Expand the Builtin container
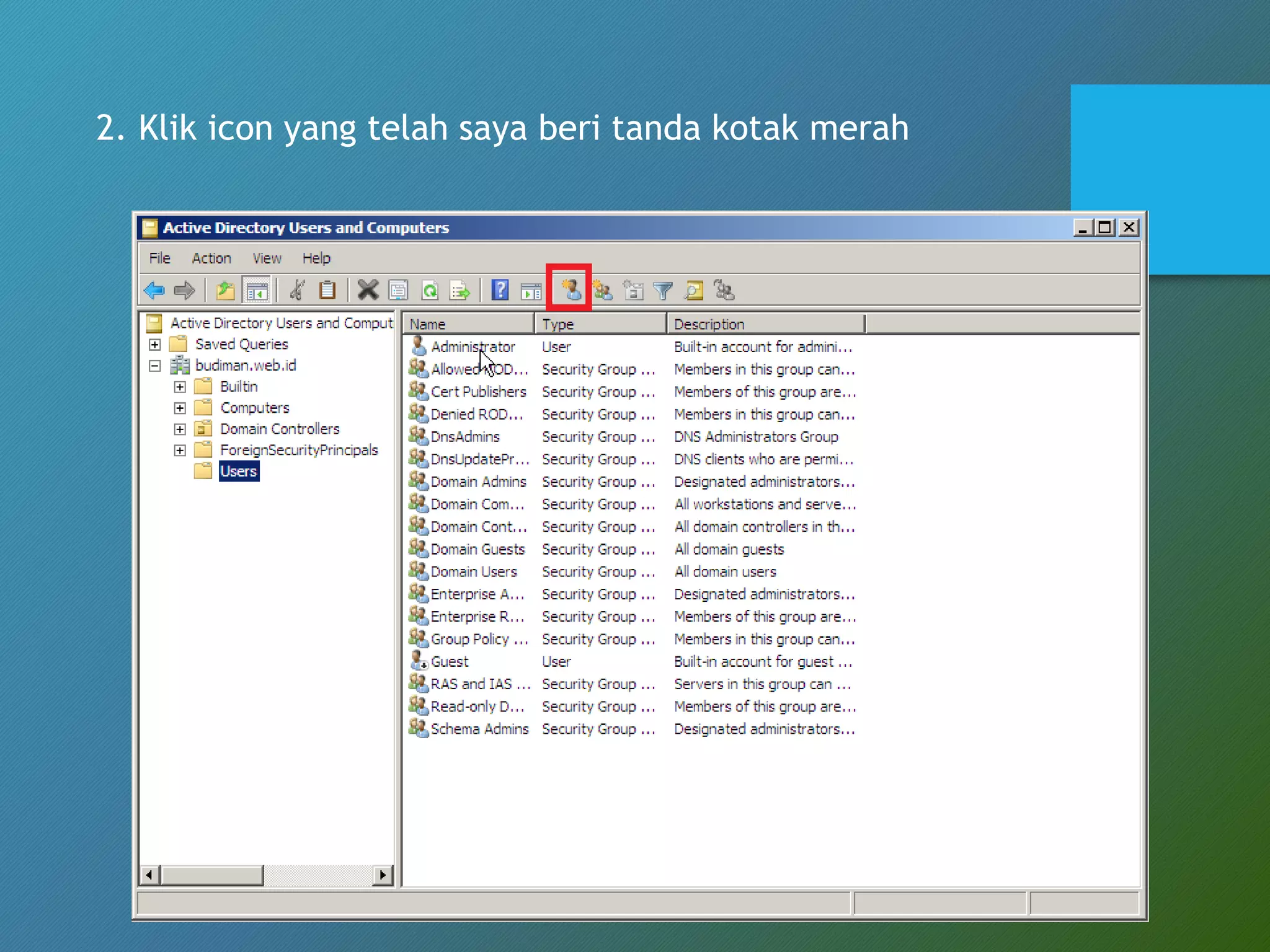The width and height of the screenshot is (1270, 952). [180, 387]
